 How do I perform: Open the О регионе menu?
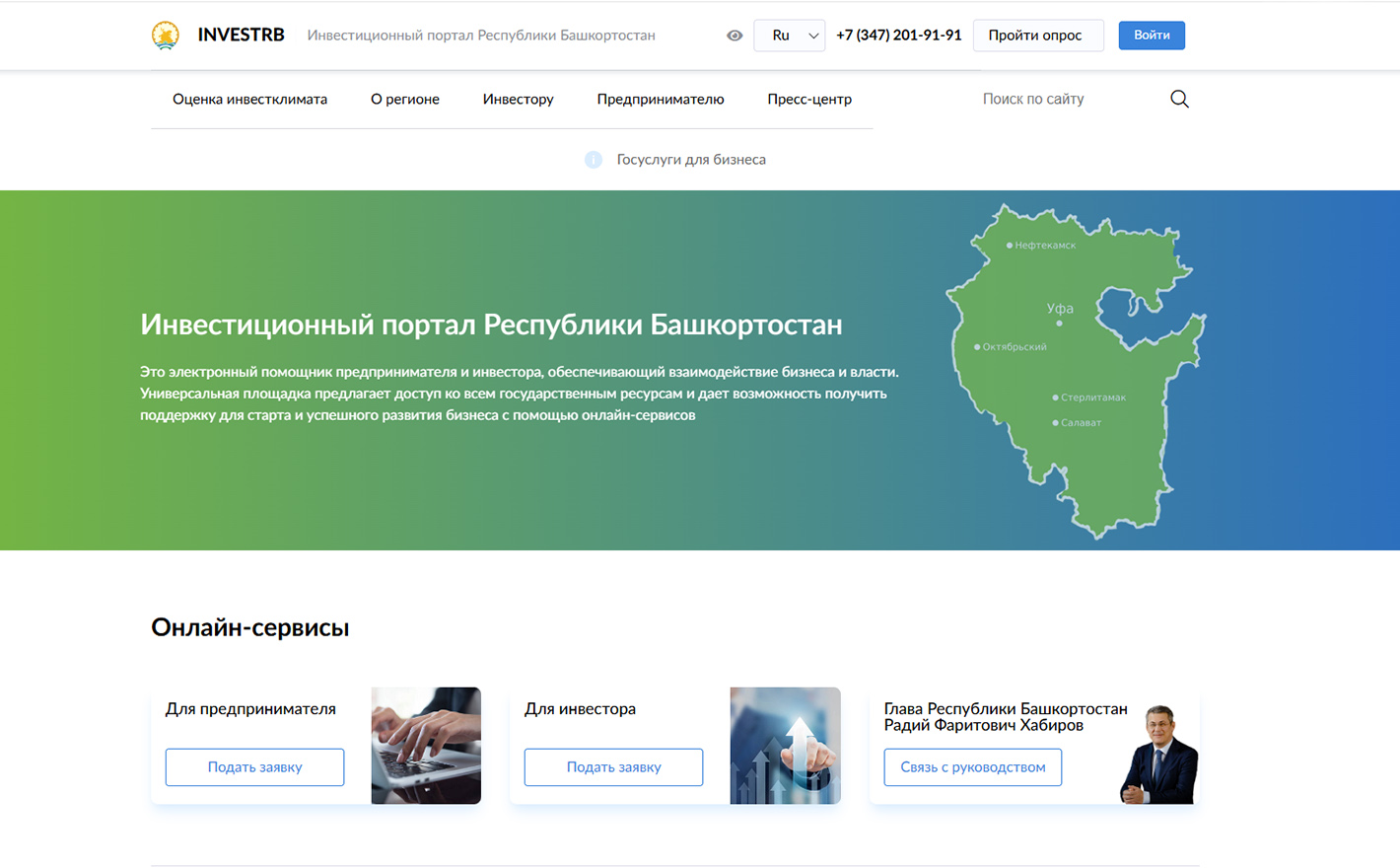[404, 99]
